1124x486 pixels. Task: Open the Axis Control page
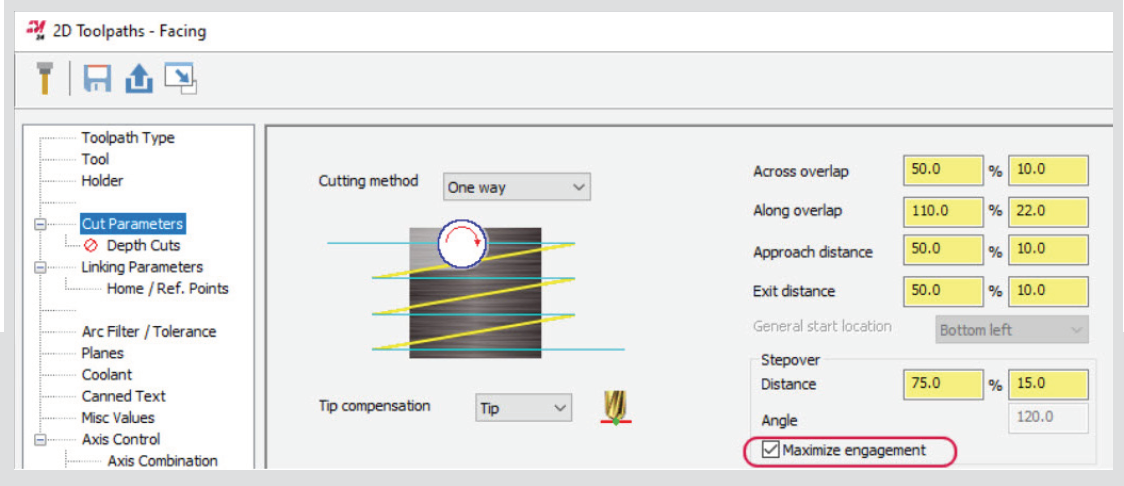pos(120,439)
